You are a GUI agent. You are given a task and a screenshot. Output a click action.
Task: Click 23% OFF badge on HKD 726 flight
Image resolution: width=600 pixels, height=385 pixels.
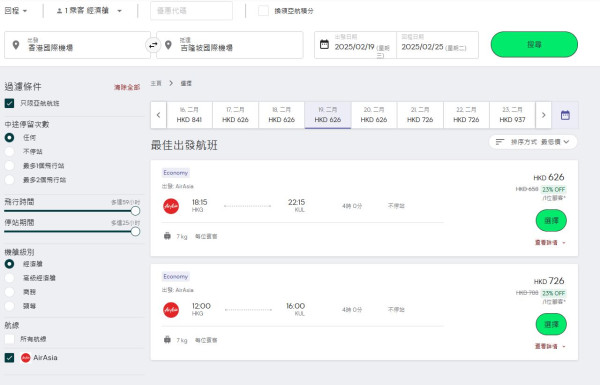[553, 293]
